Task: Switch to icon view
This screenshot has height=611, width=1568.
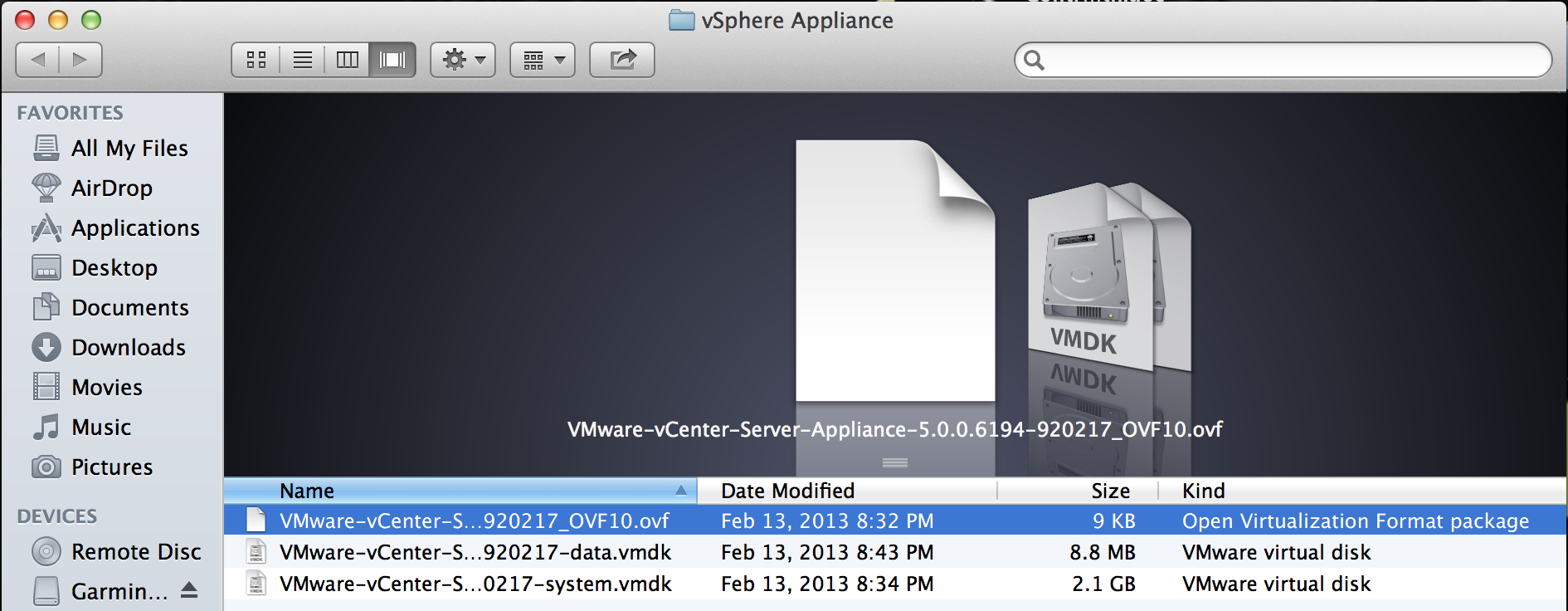Action: [x=256, y=60]
